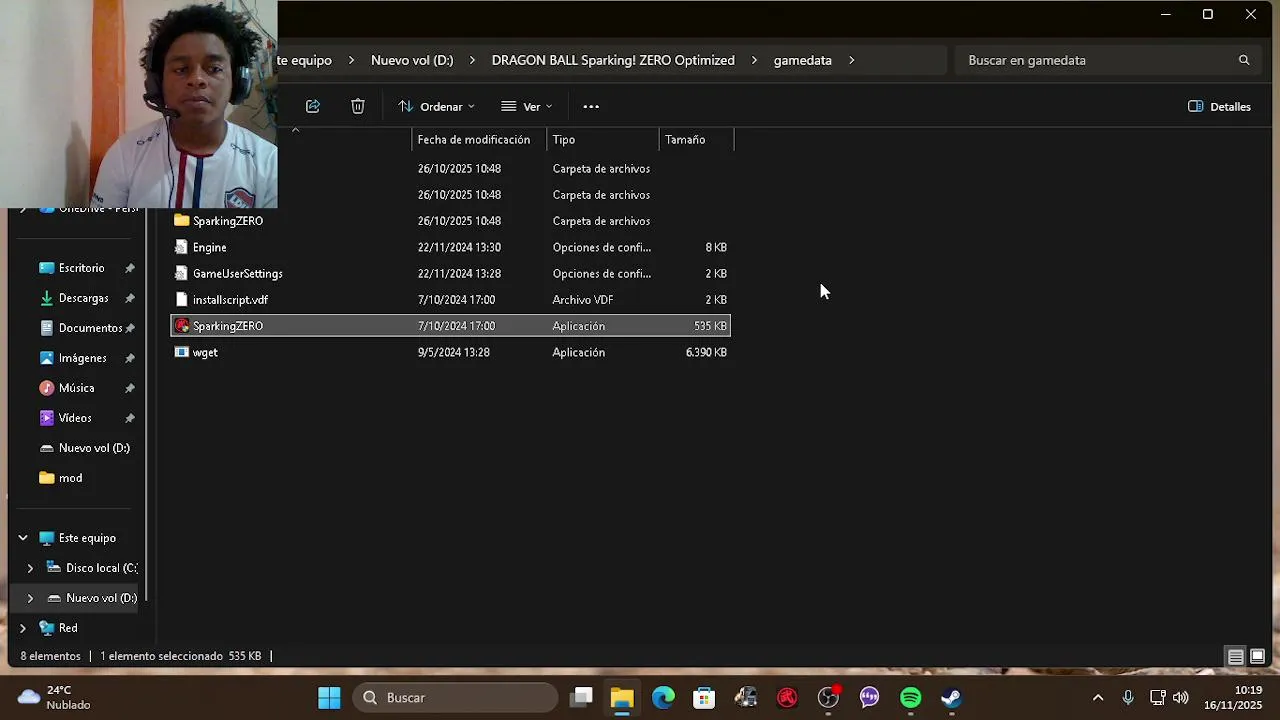Unpin Imágenes using its pin icon

130,359
